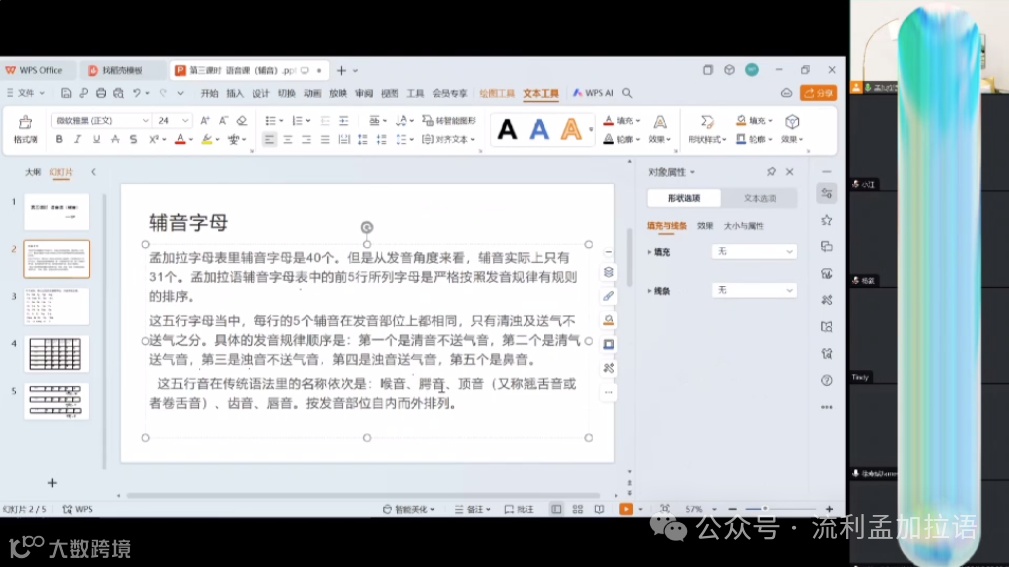The image size is (1009, 567).
Task: Open the font size 24 dropdown
Action: 185,120
